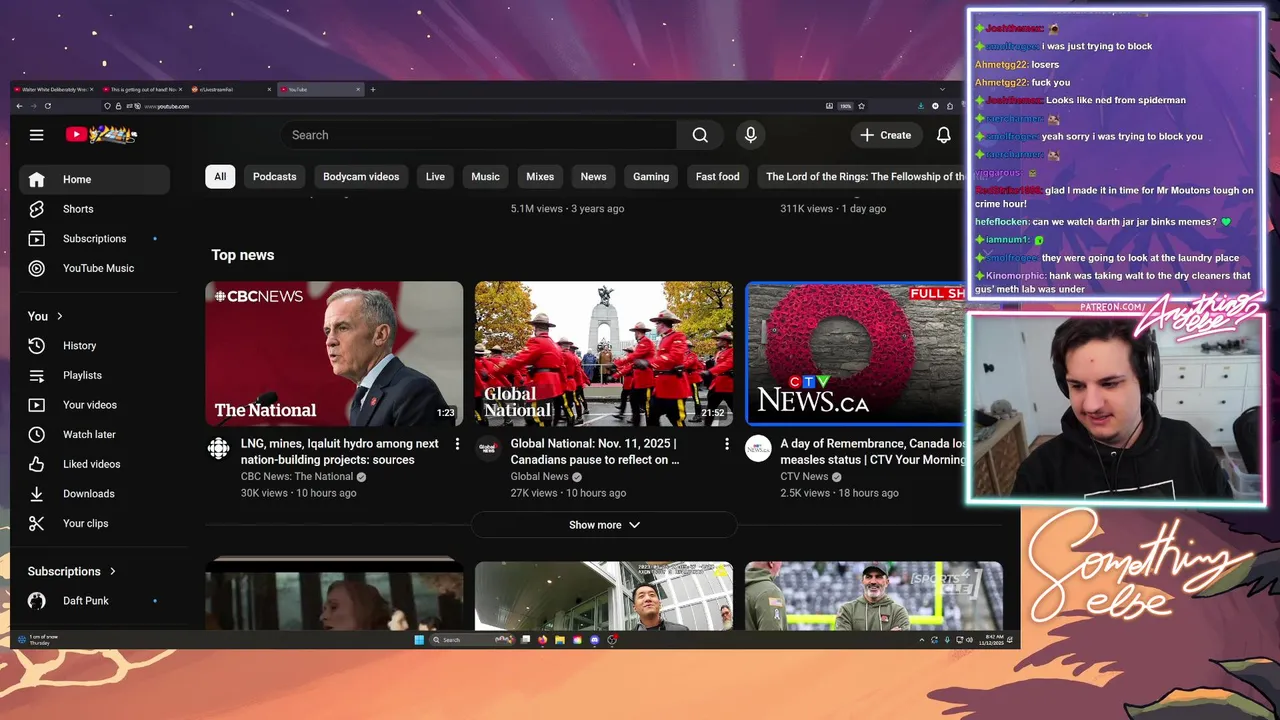Open File Explorer from the taskbar
This screenshot has width=1280, height=720.
click(x=560, y=640)
